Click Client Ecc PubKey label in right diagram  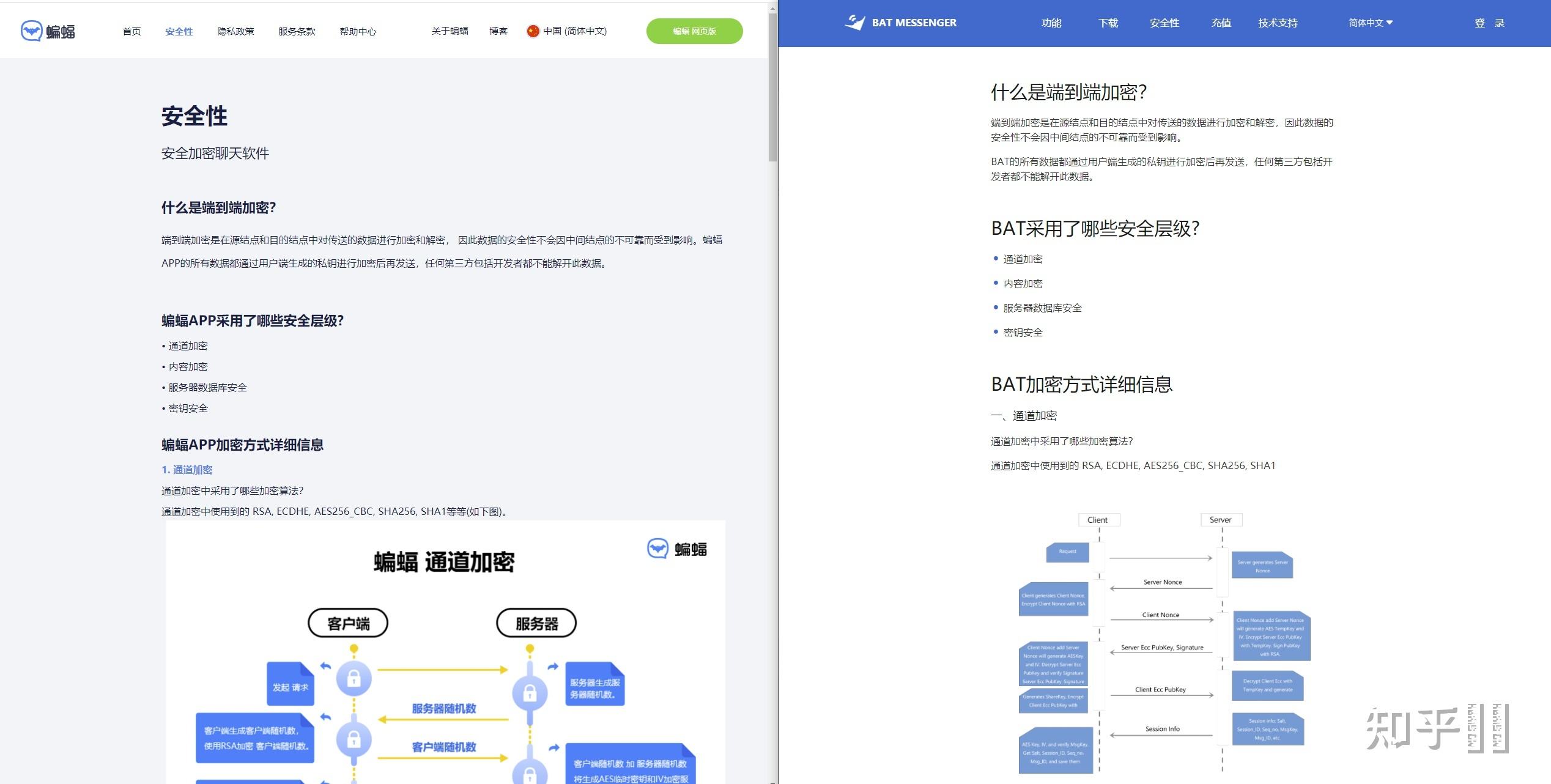[1160, 689]
